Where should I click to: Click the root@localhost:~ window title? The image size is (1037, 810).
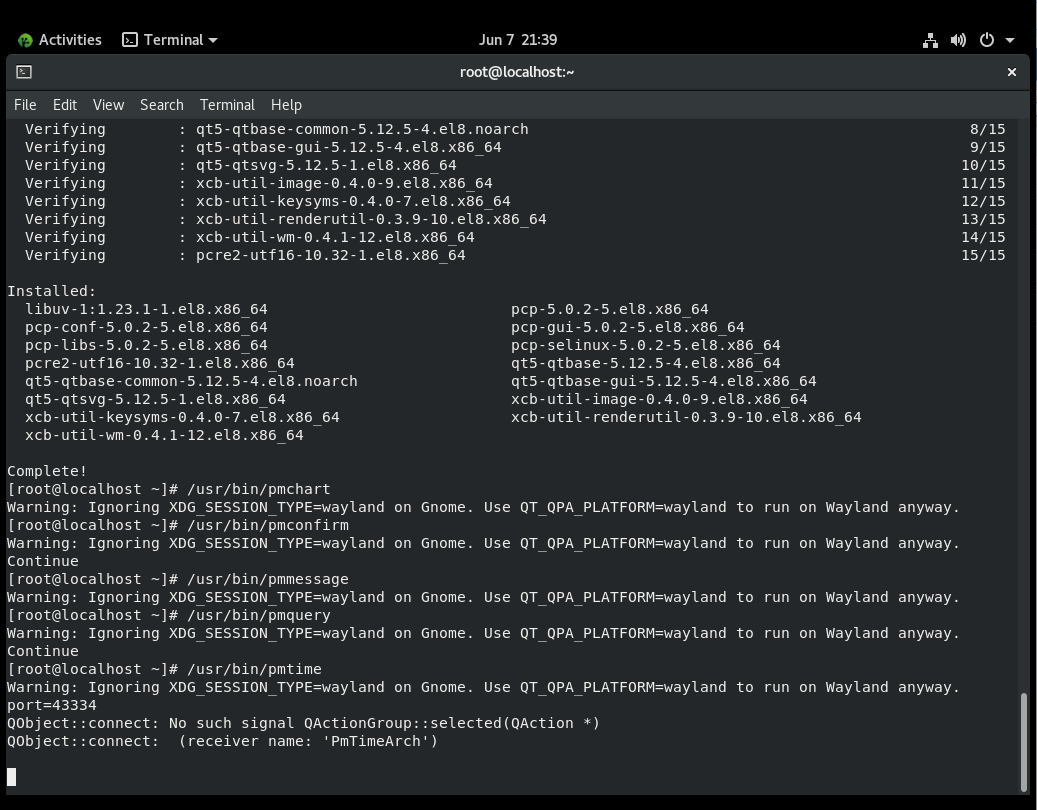517,72
